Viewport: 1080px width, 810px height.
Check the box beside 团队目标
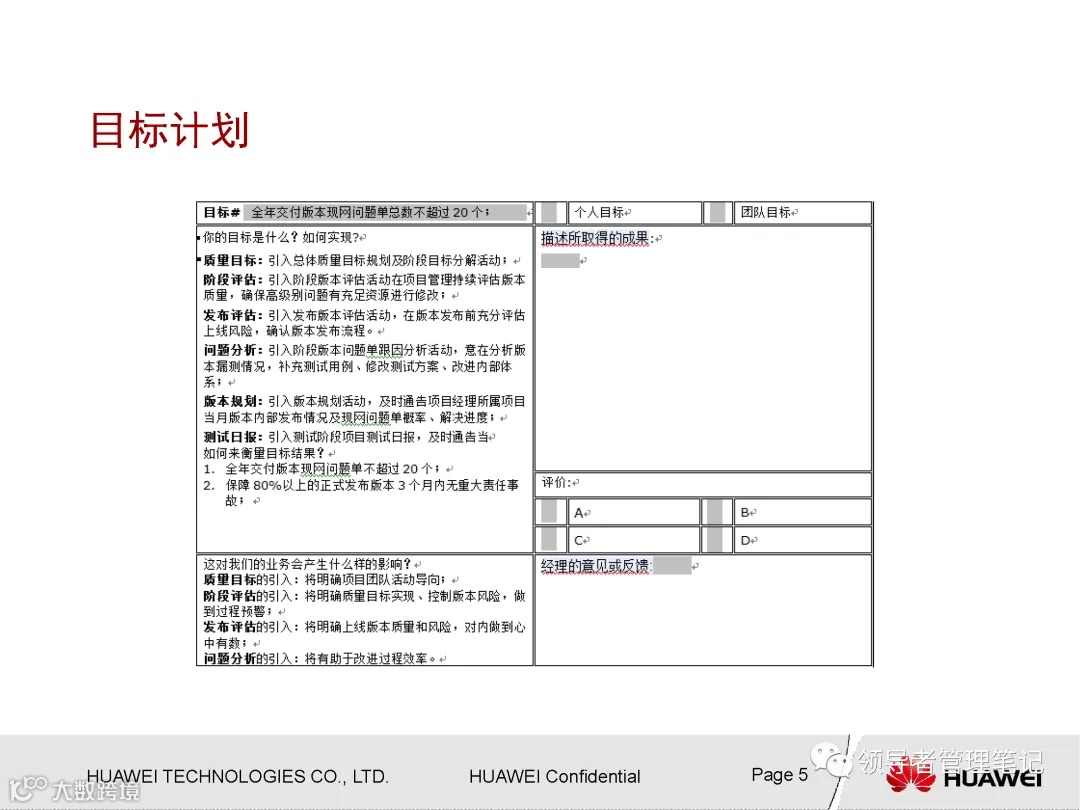point(719,212)
